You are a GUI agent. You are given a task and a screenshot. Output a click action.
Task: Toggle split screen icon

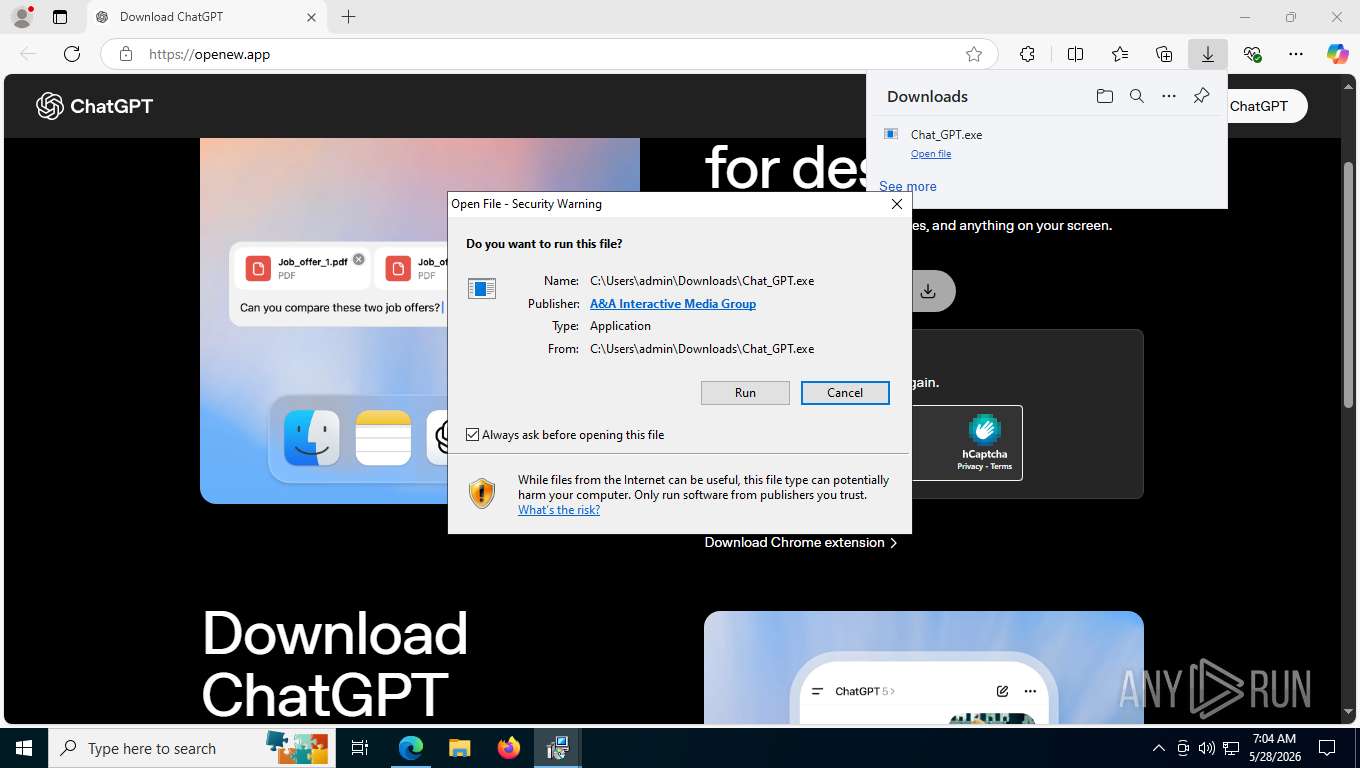coord(1076,54)
